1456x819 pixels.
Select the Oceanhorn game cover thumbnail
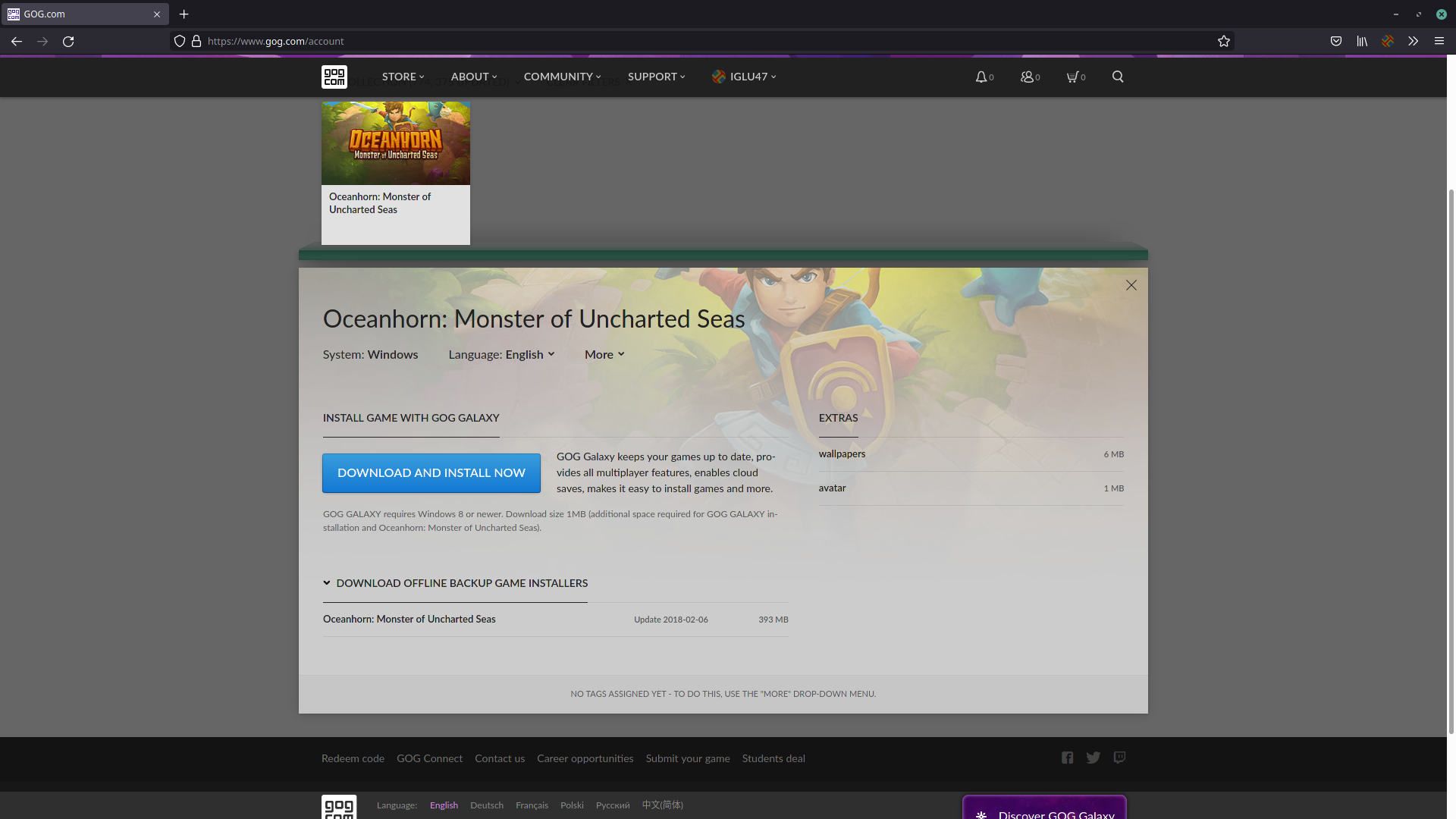pyautogui.click(x=396, y=143)
